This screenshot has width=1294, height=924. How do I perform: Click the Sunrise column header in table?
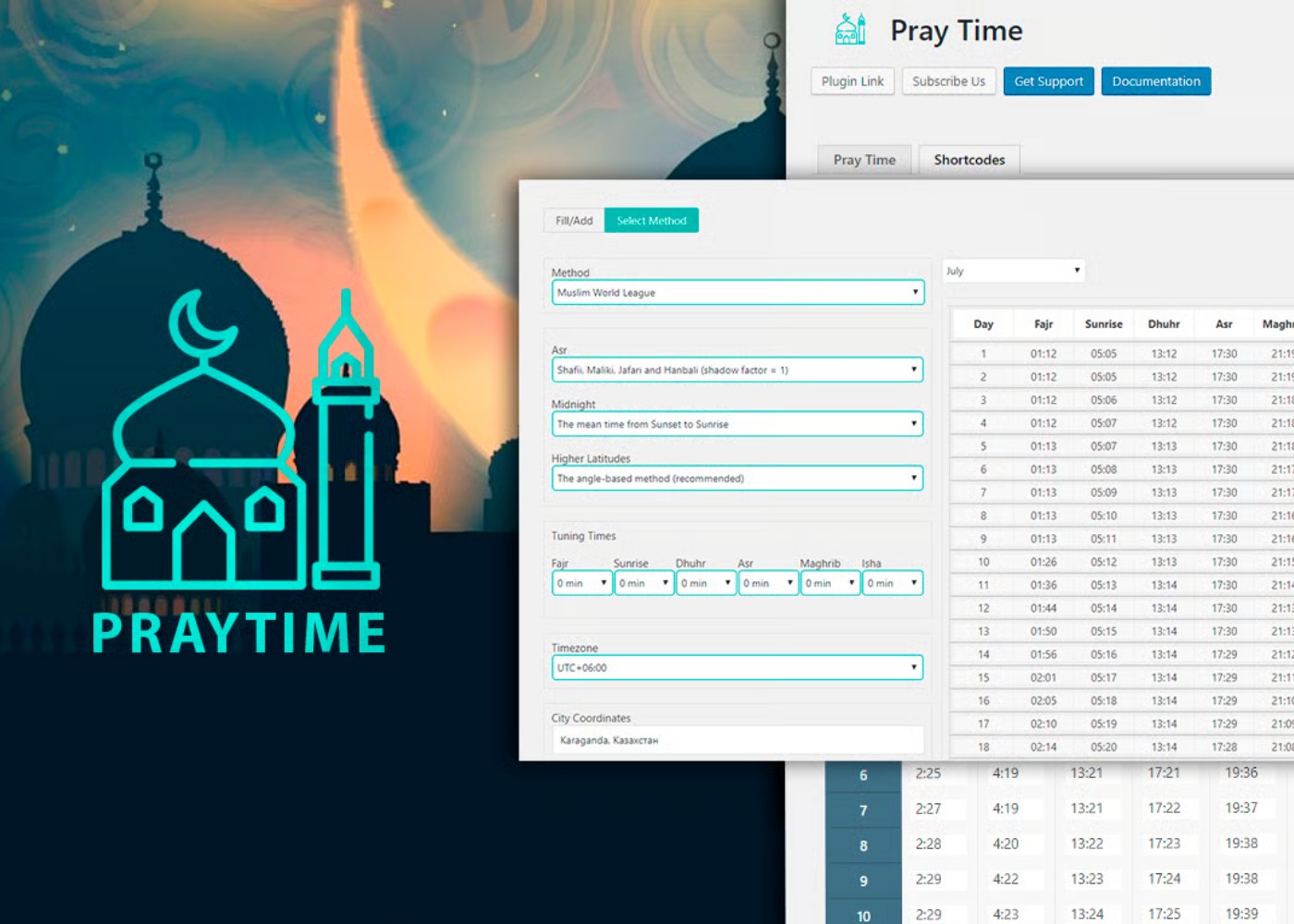(x=1104, y=324)
